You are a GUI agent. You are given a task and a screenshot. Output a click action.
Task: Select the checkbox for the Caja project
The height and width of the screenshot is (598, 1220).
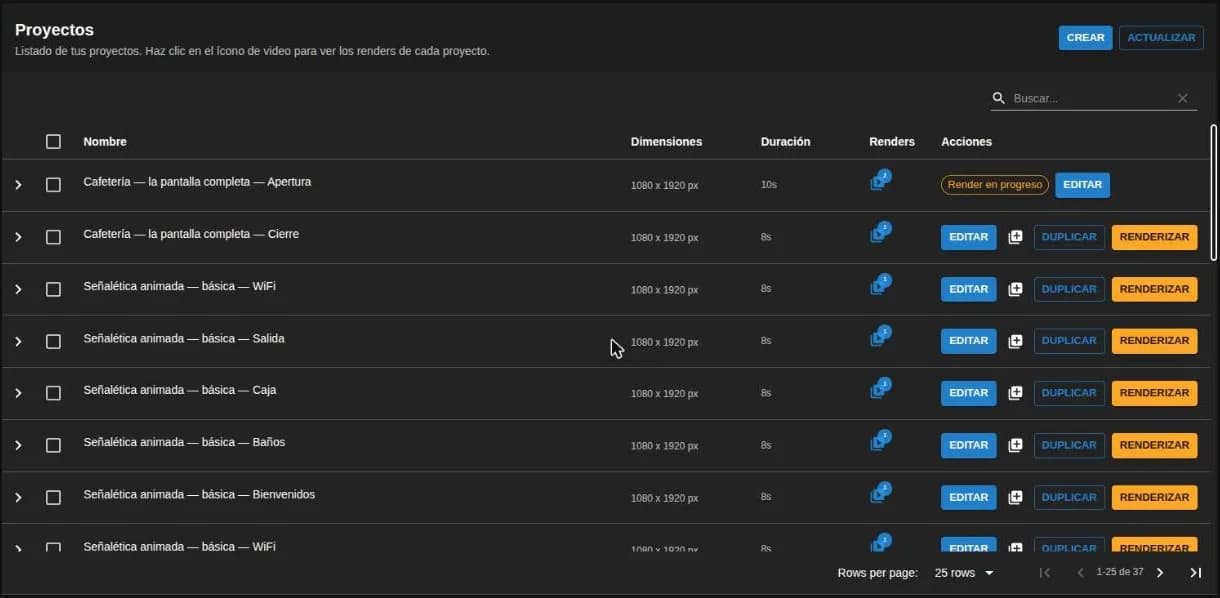click(x=53, y=393)
